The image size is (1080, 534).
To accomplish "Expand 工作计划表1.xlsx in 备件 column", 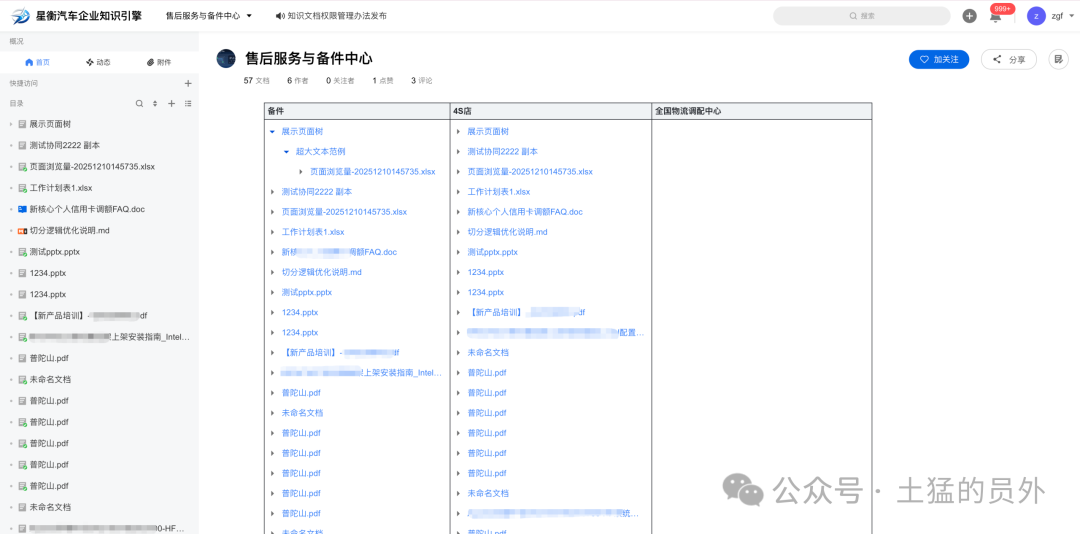I will point(273,232).
